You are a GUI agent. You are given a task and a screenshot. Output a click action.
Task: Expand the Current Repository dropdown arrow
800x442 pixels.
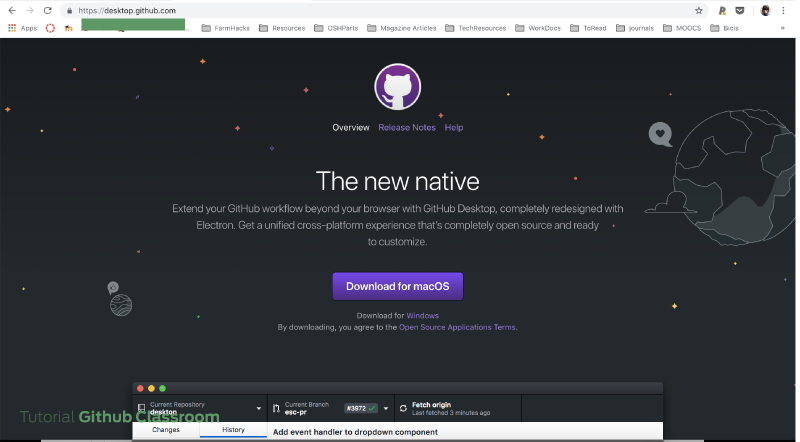tap(259, 408)
